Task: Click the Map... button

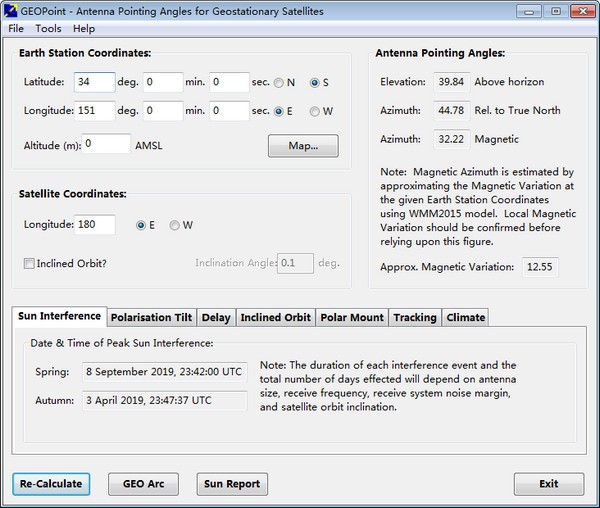Action: coord(303,146)
